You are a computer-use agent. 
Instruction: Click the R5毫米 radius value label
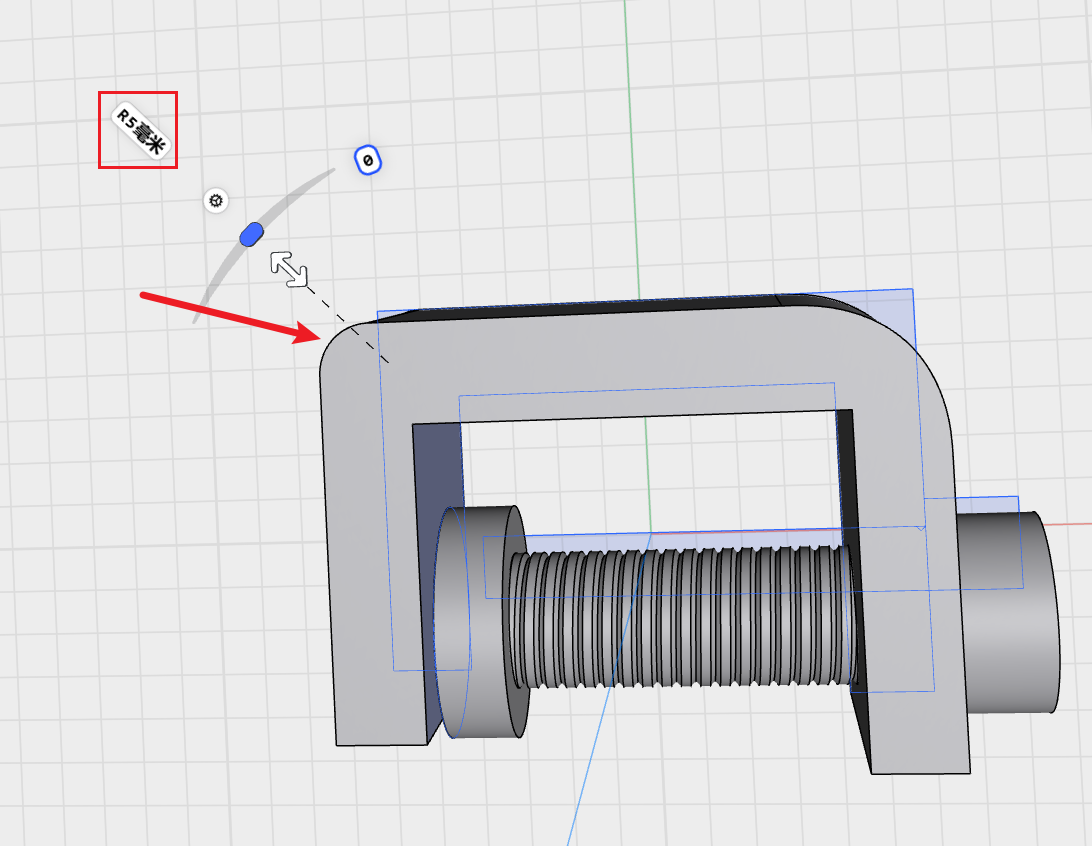(141, 130)
